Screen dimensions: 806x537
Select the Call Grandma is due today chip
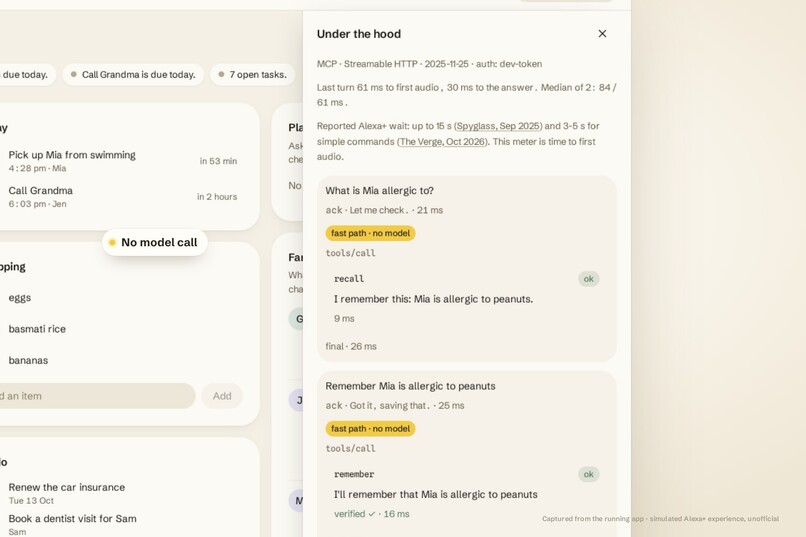click(133, 75)
